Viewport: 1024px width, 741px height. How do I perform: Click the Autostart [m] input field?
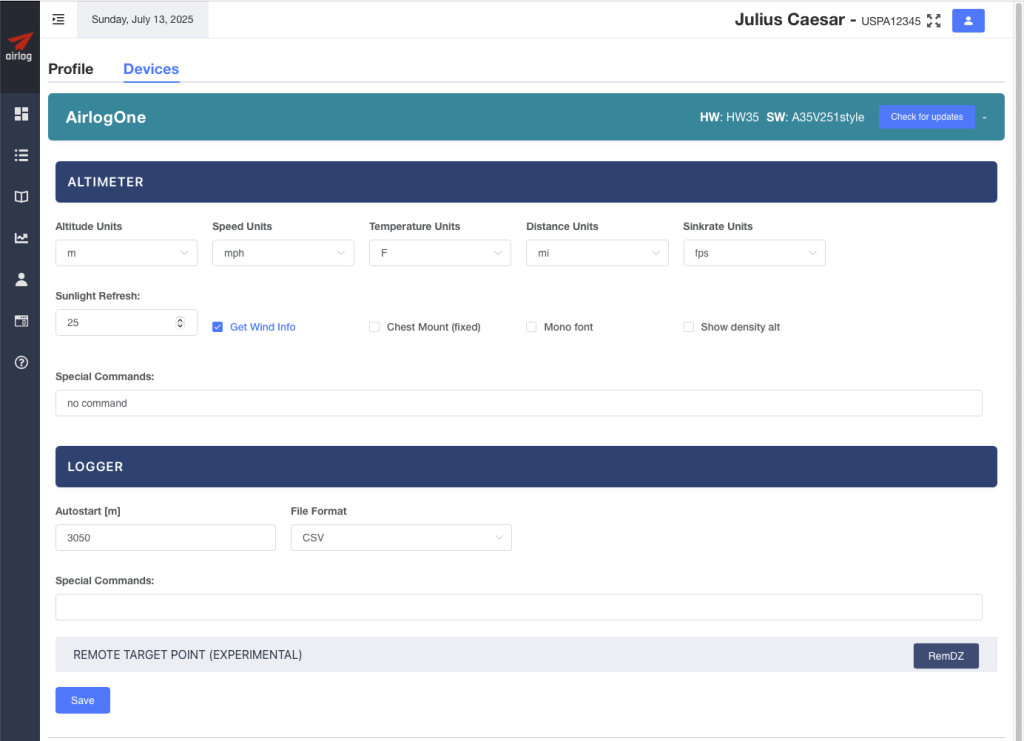(x=165, y=538)
